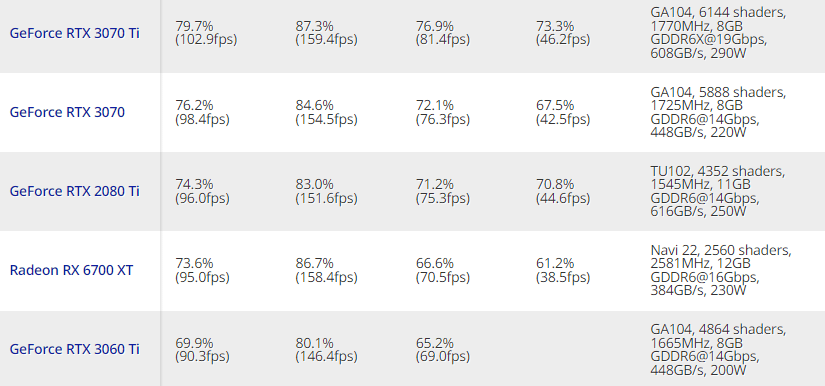Click the 87.3% (159.4fps) cell
The width and height of the screenshot is (825, 386).
(326, 33)
